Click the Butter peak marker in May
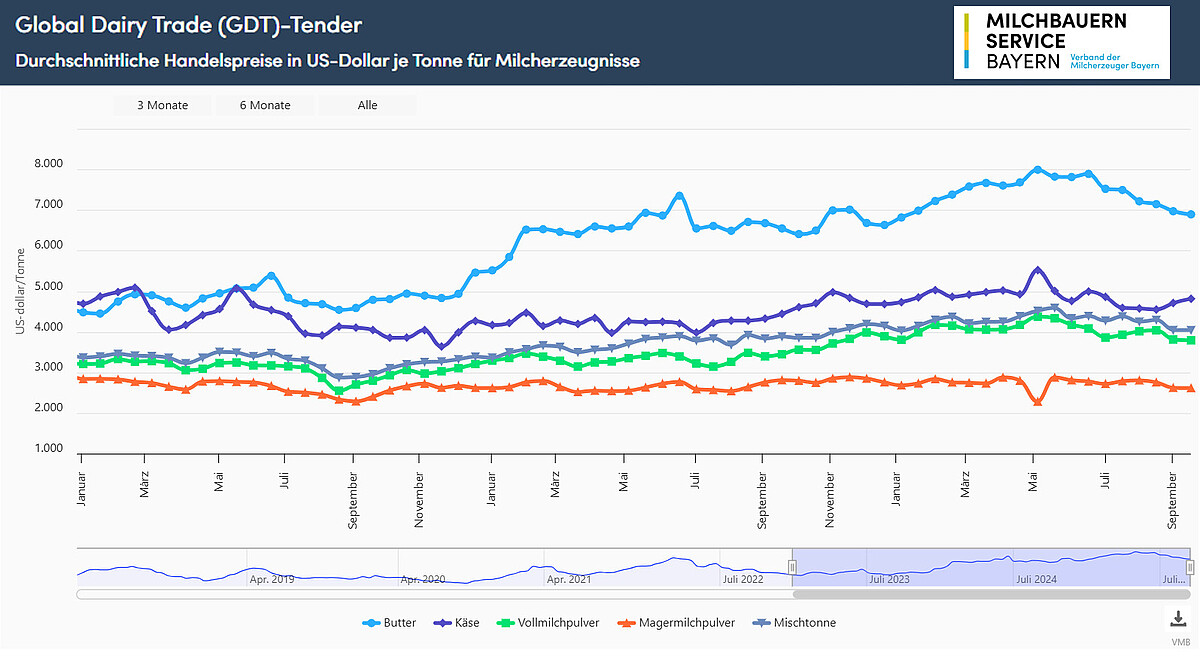The height and width of the screenshot is (659, 1200). coord(1037,170)
